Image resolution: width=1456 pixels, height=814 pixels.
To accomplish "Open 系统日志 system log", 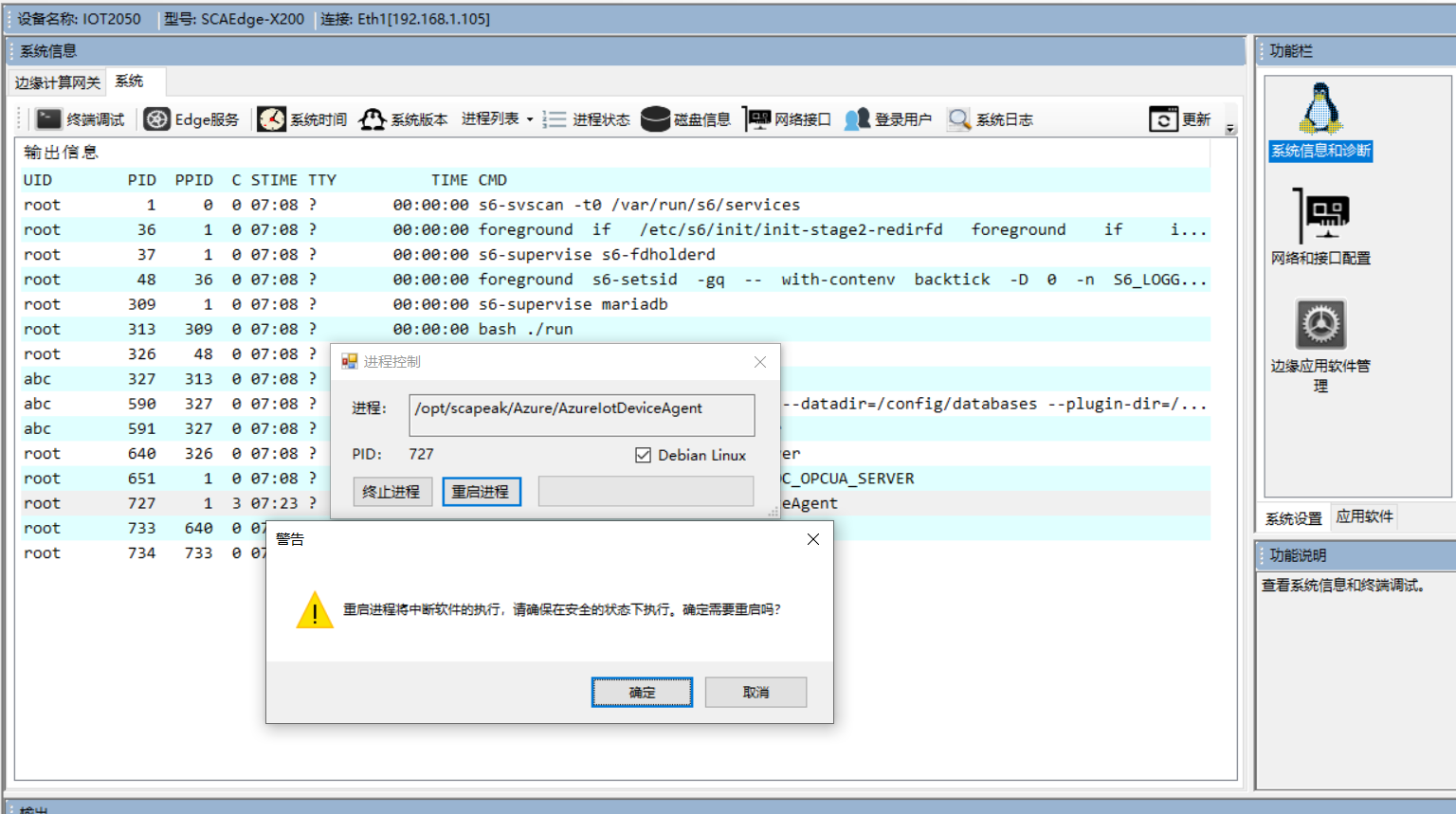I will (991, 119).
